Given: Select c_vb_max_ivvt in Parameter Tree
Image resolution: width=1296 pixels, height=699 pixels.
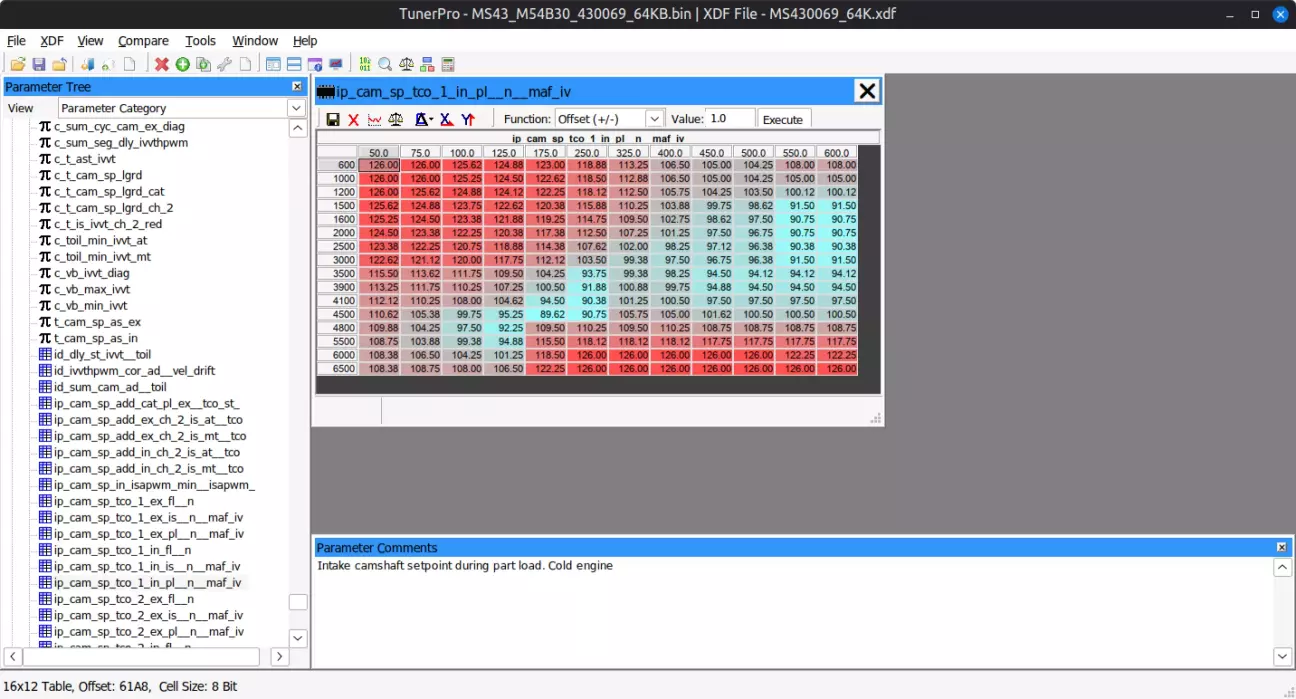Looking at the screenshot, I should tap(91, 289).
